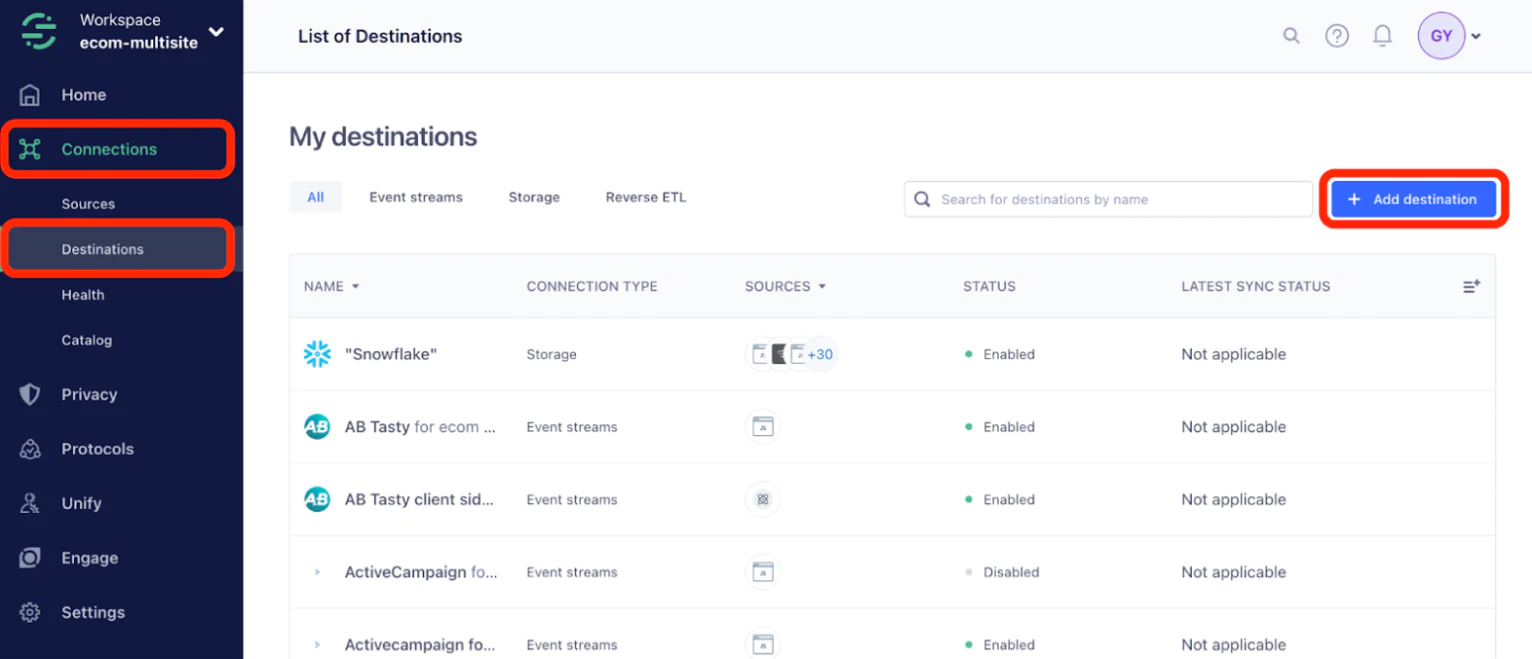Open the notifications bell
Viewport: 1532px width, 659px height.
1382,36
